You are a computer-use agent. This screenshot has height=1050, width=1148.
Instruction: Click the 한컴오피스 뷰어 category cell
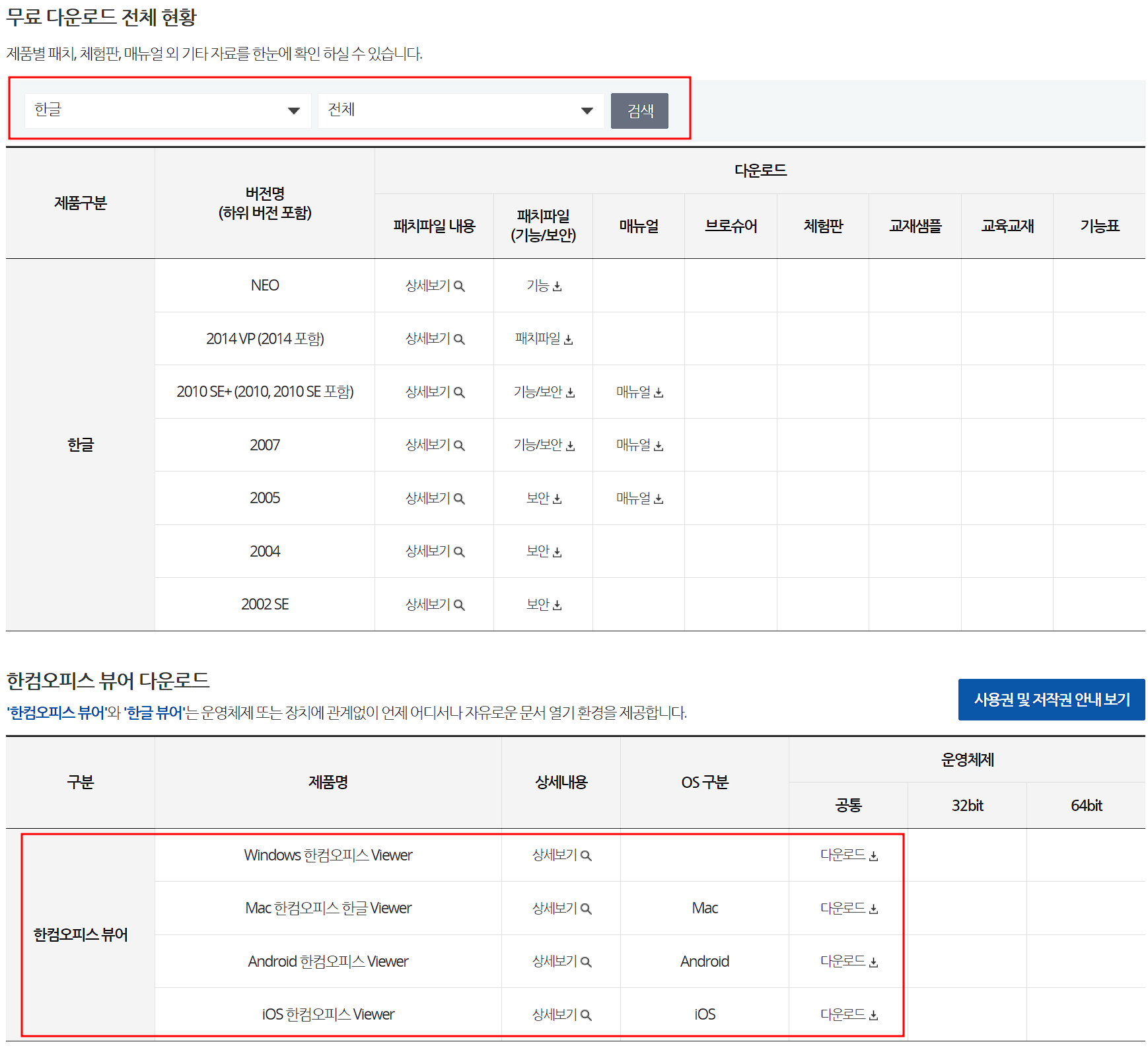(81, 934)
